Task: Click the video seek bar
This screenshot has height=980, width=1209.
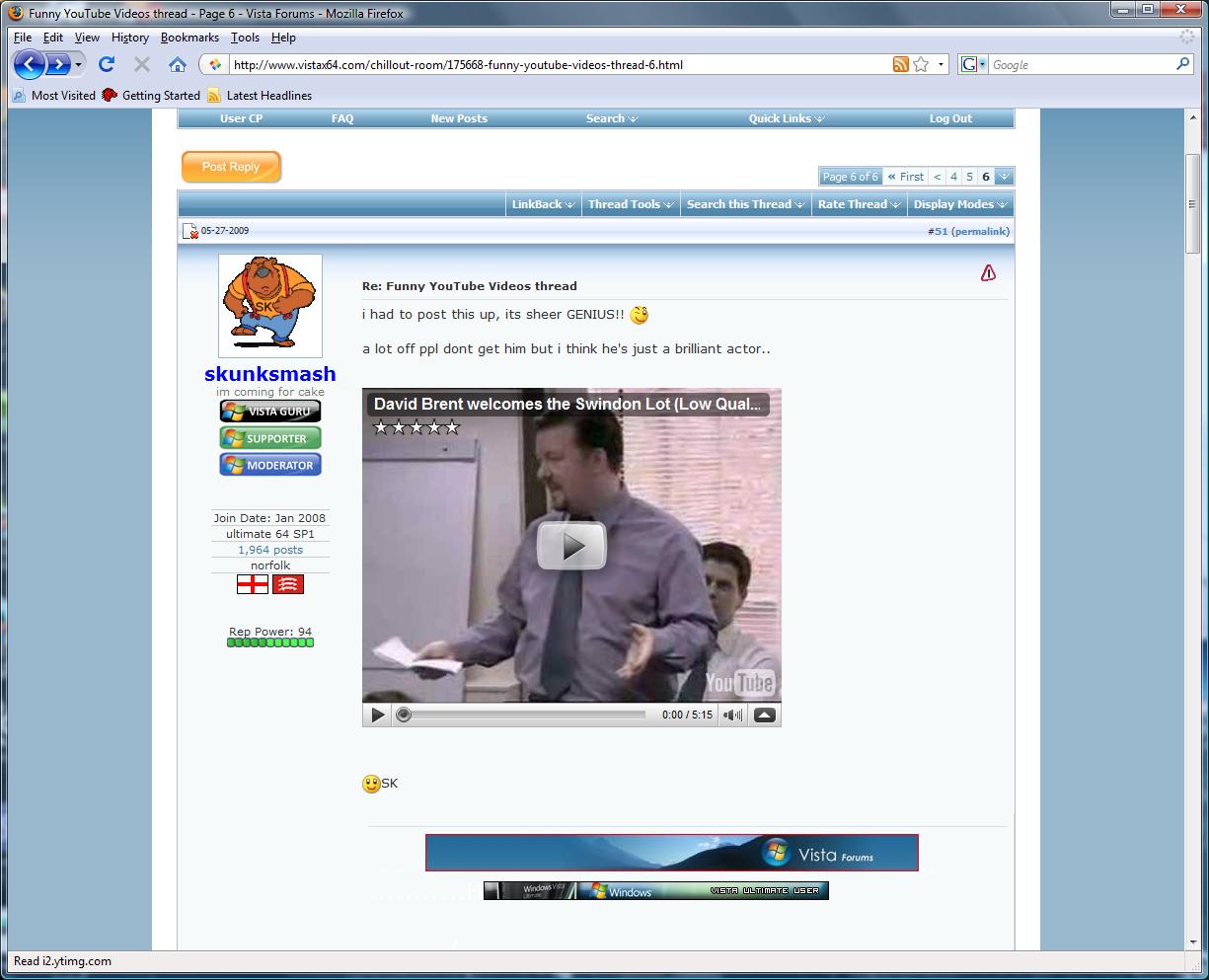Action: (x=523, y=715)
